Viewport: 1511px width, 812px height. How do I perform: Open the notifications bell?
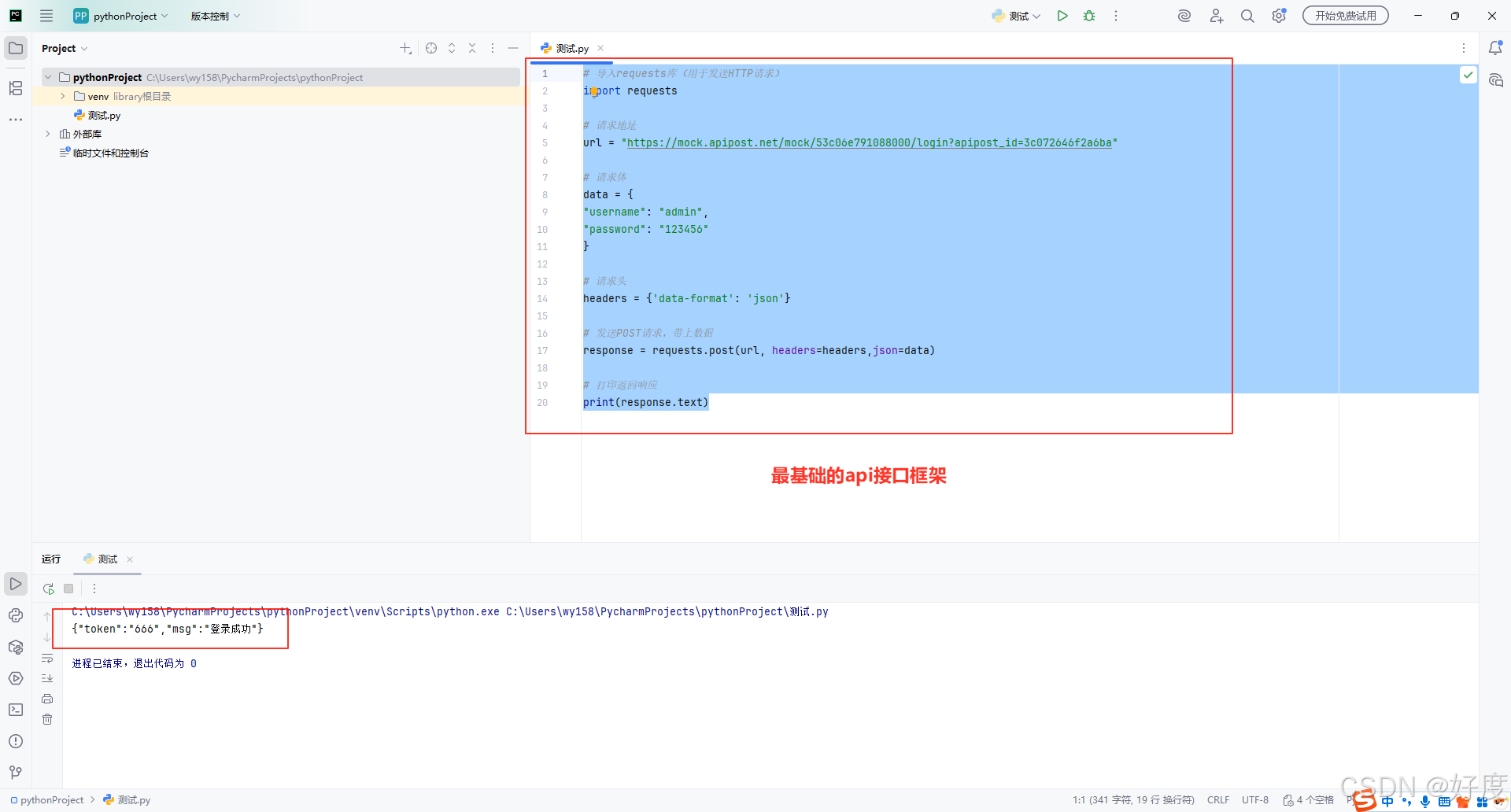[1495, 48]
